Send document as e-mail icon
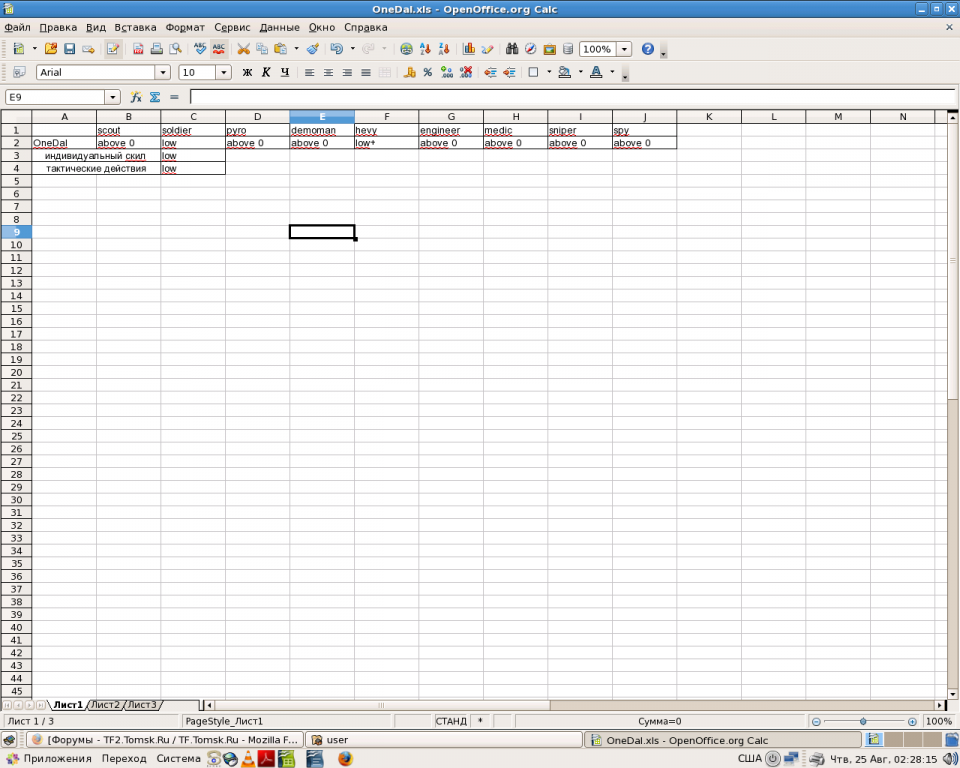960x768 pixels. [x=88, y=49]
